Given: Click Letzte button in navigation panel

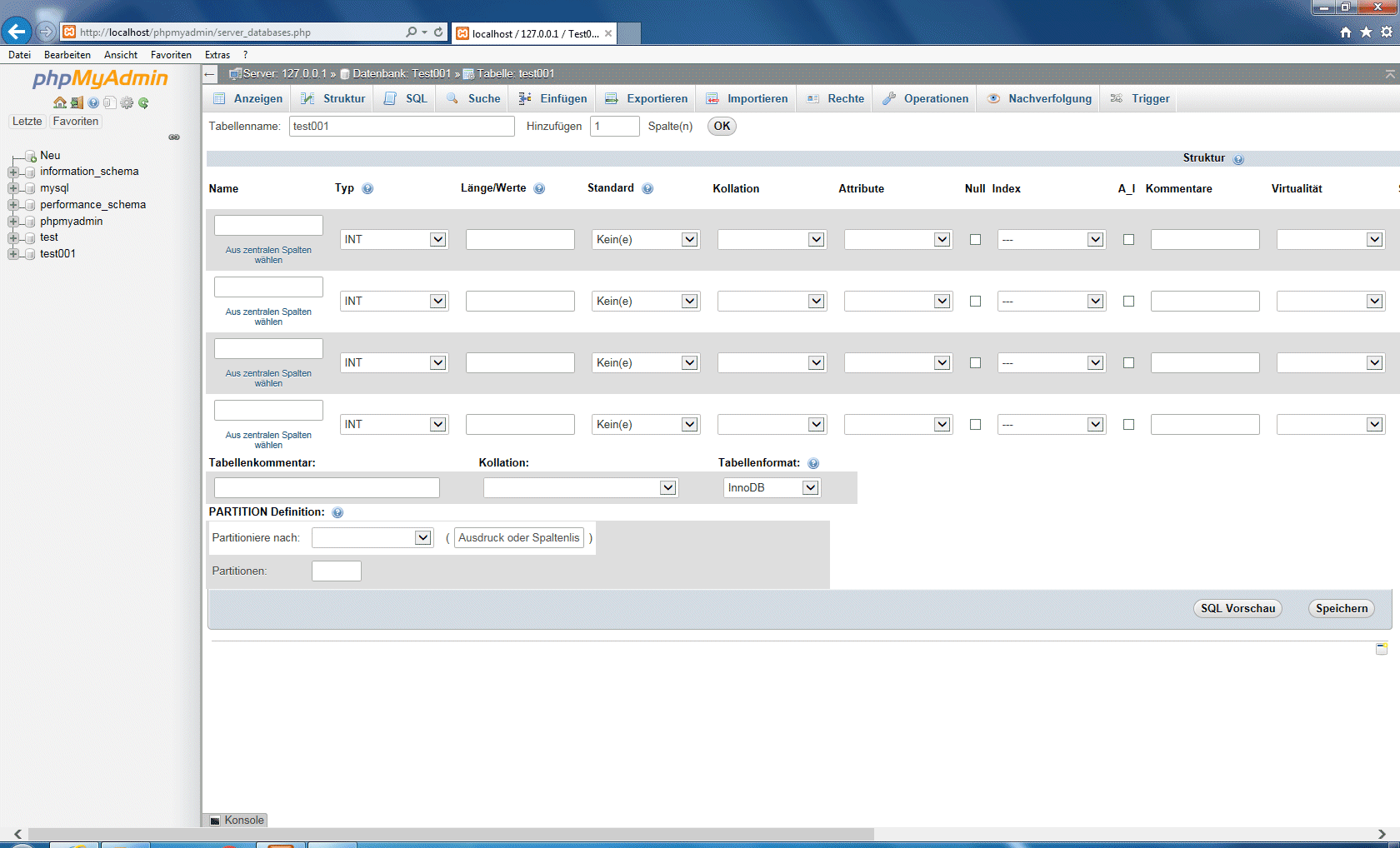Looking at the screenshot, I should [x=27, y=122].
